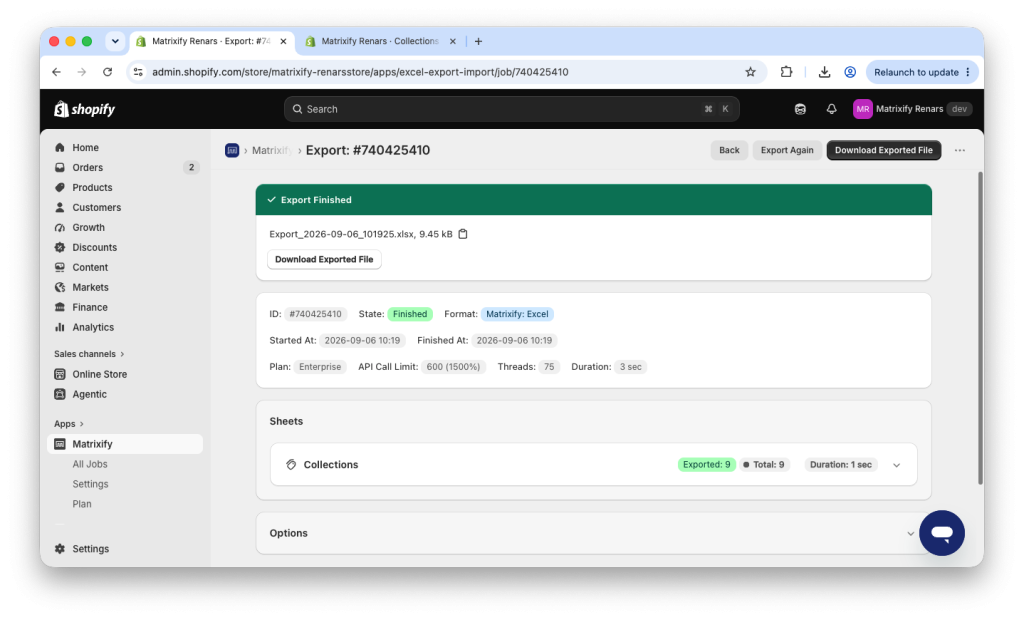This screenshot has width=1024, height=620.
Task: Open browser downloads icon
Action: click(824, 72)
